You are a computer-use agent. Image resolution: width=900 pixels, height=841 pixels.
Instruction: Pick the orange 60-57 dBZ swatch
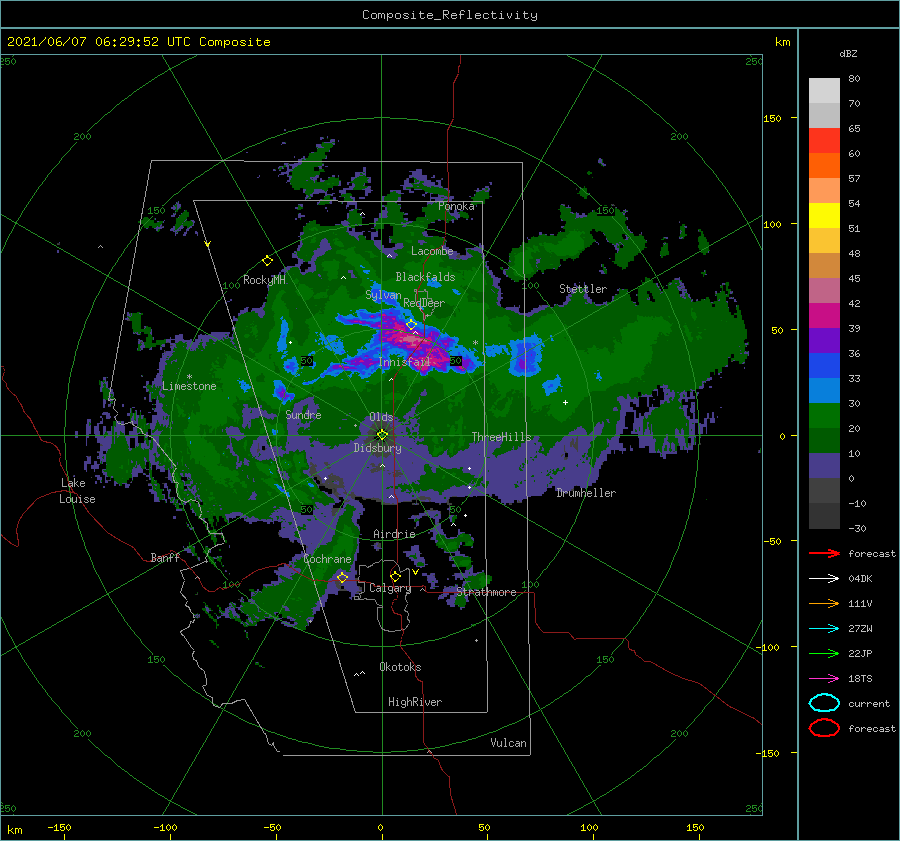(x=824, y=166)
